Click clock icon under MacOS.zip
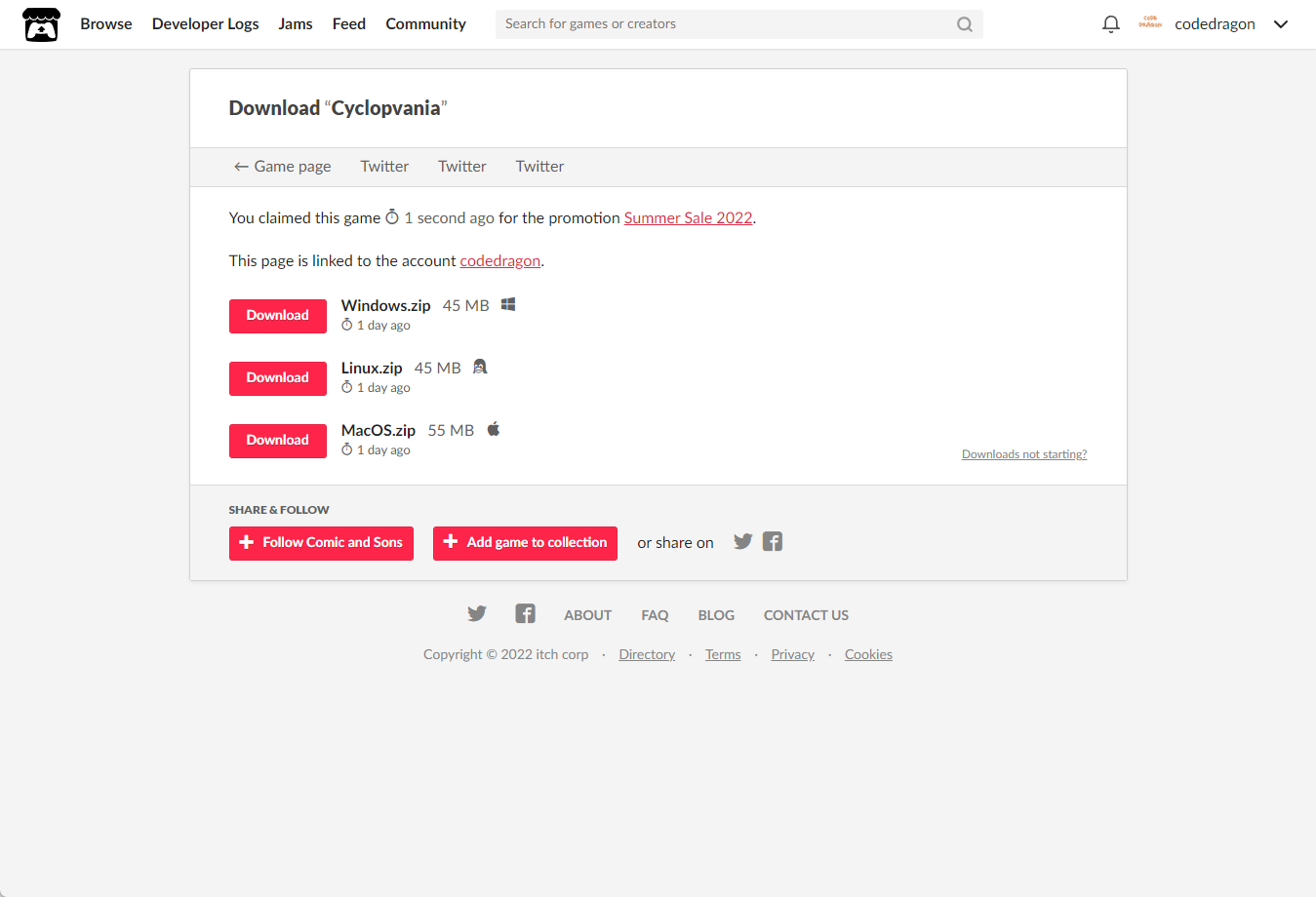 point(346,449)
